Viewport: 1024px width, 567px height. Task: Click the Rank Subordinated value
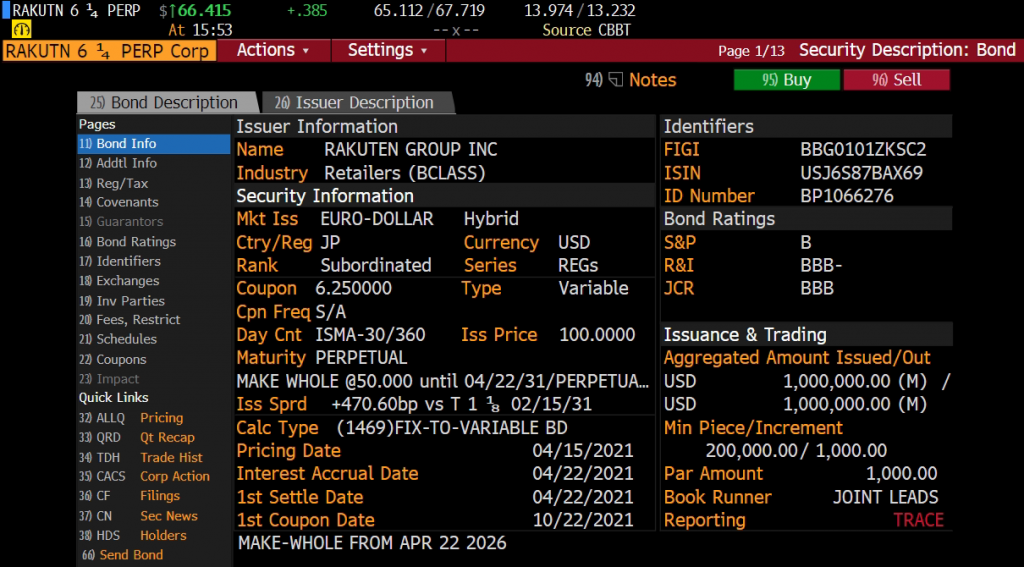coord(376,266)
